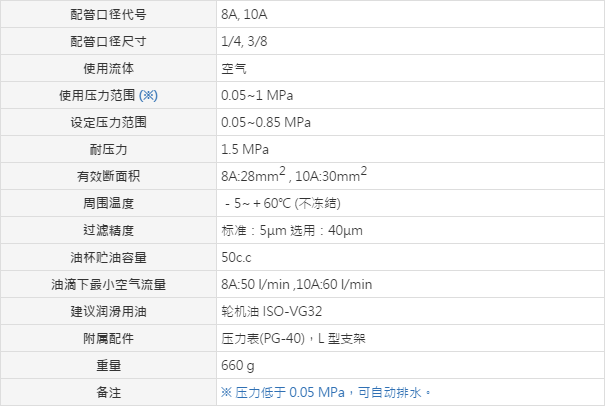Screen dimensions: 605x406
Task: Select the 50c.c oil capacity value
Action: pyautogui.click(x=237, y=257)
